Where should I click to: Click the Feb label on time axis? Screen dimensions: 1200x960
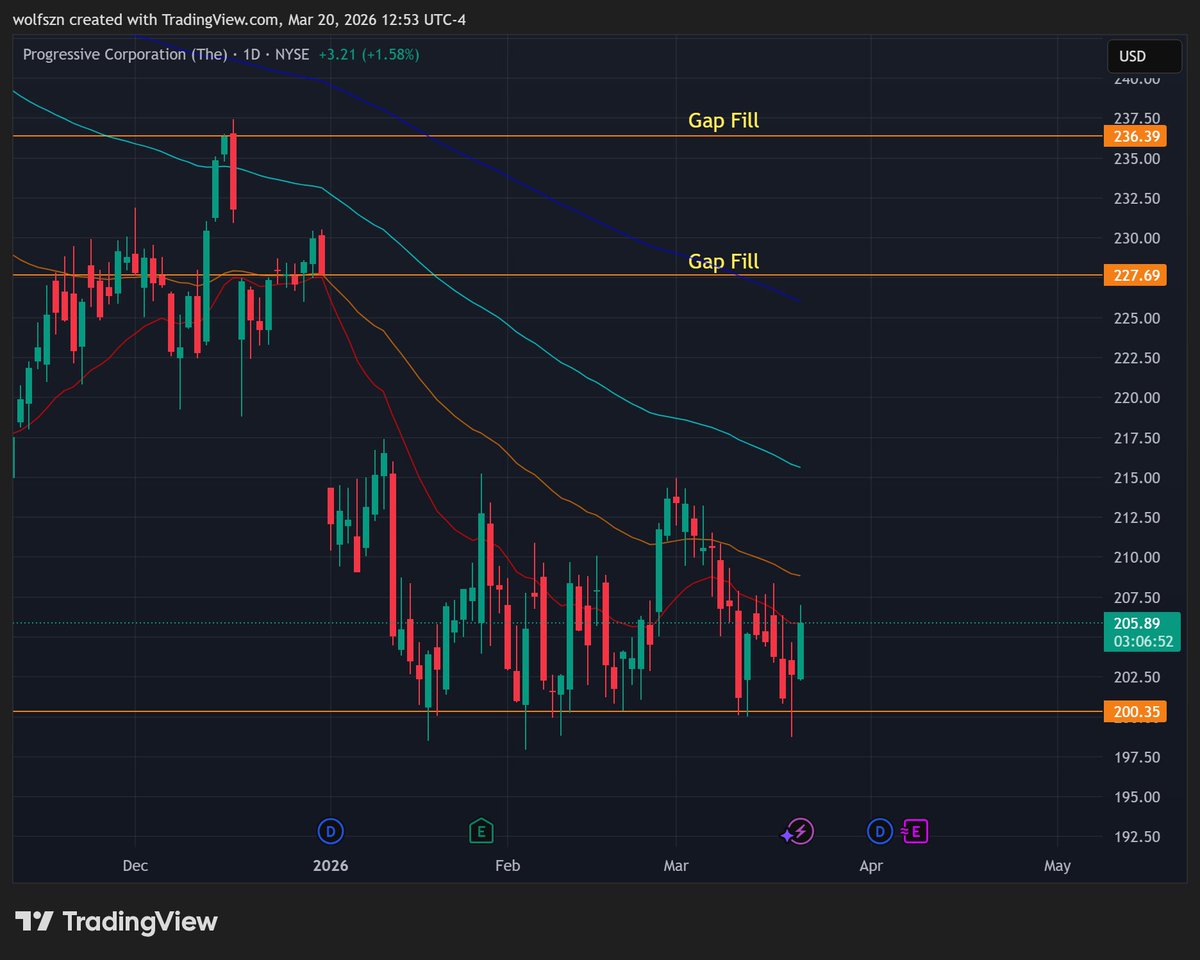pos(507,866)
